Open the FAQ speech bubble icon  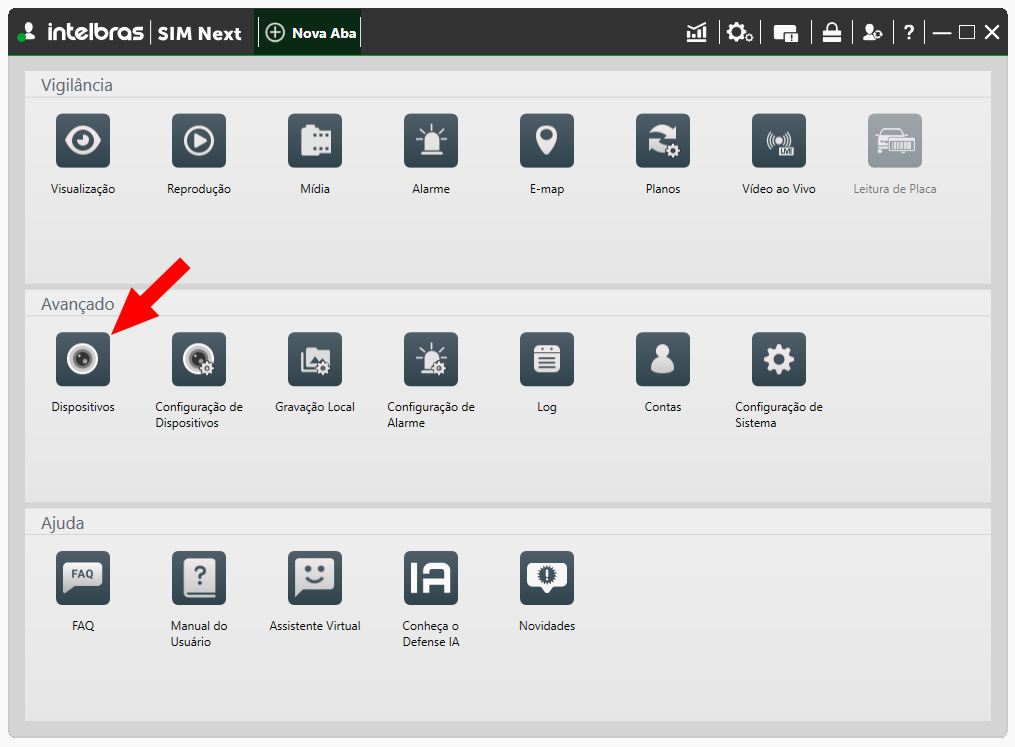[83, 577]
